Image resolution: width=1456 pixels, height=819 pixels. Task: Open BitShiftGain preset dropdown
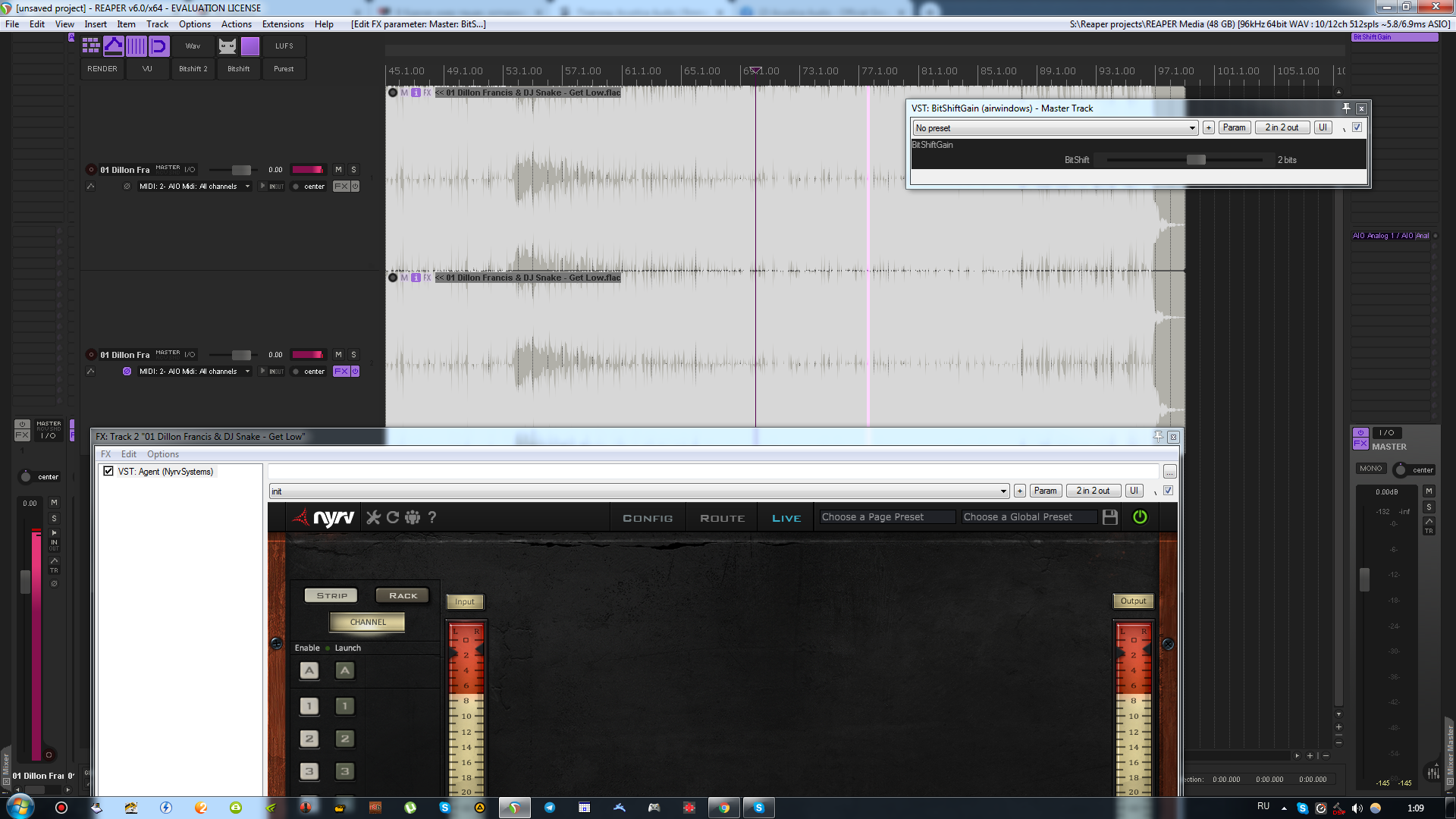pyautogui.click(x=1055, y=128)
